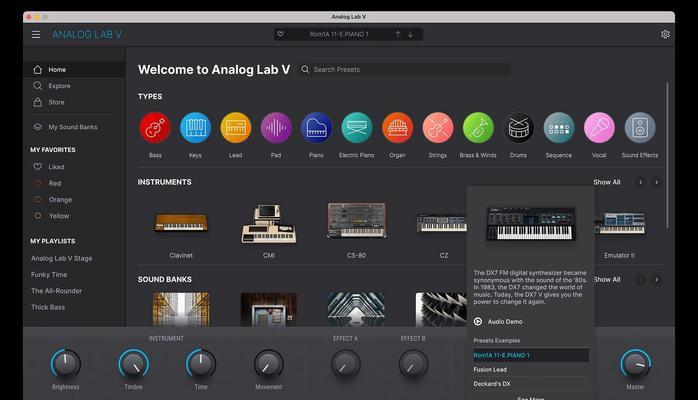Click instruments next page arrow
Viewport: 698px width, 400px height.
[656, 182]
